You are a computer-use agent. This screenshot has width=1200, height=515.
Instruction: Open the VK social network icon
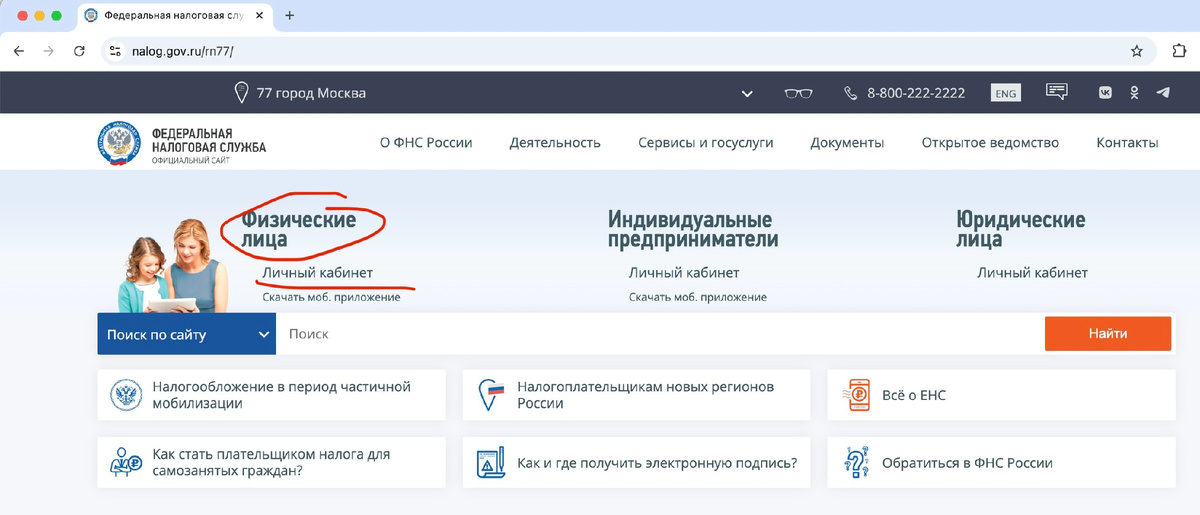[1106, 93]
